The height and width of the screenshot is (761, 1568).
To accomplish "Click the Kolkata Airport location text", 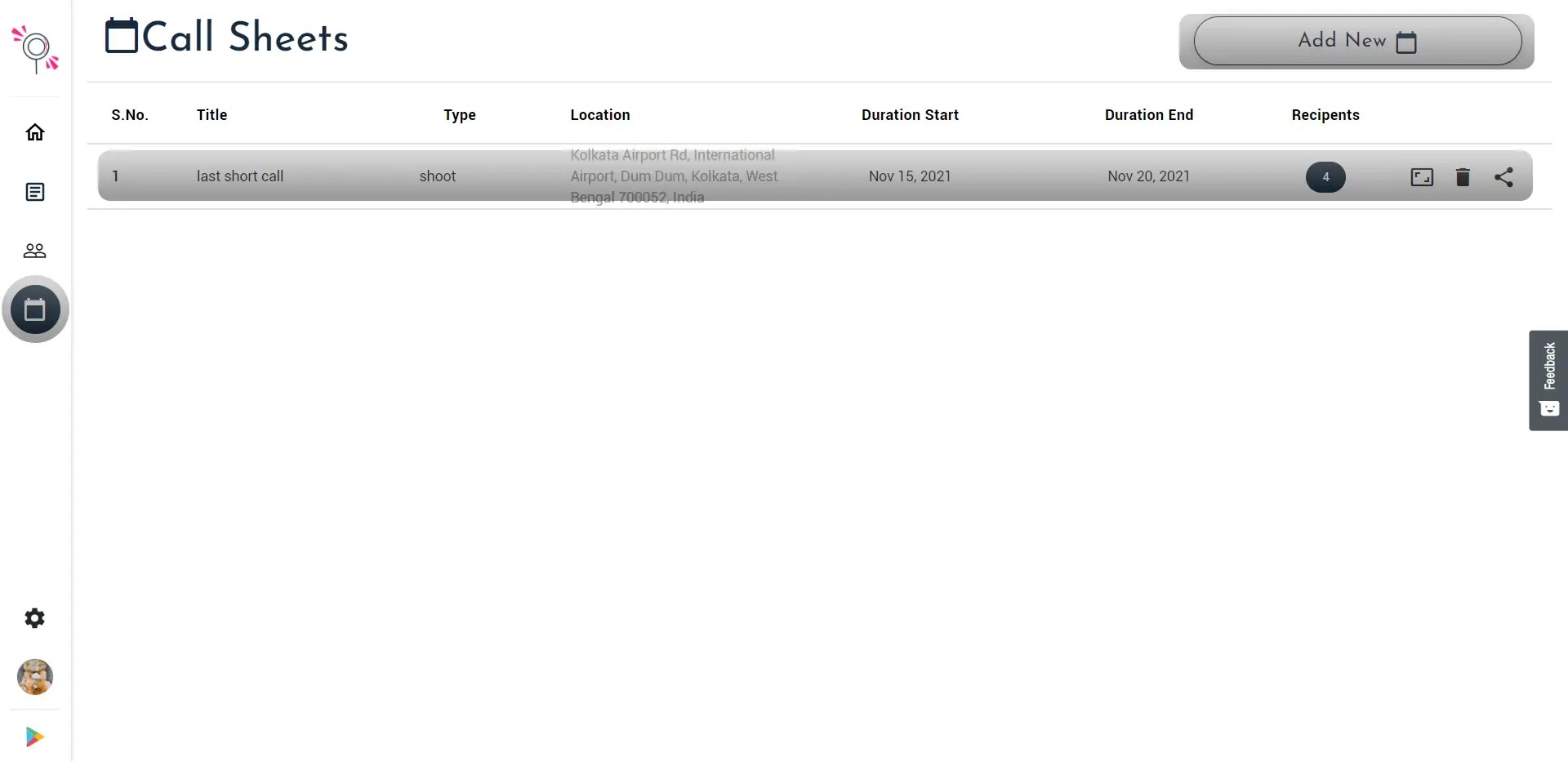I will click(673, 176).
